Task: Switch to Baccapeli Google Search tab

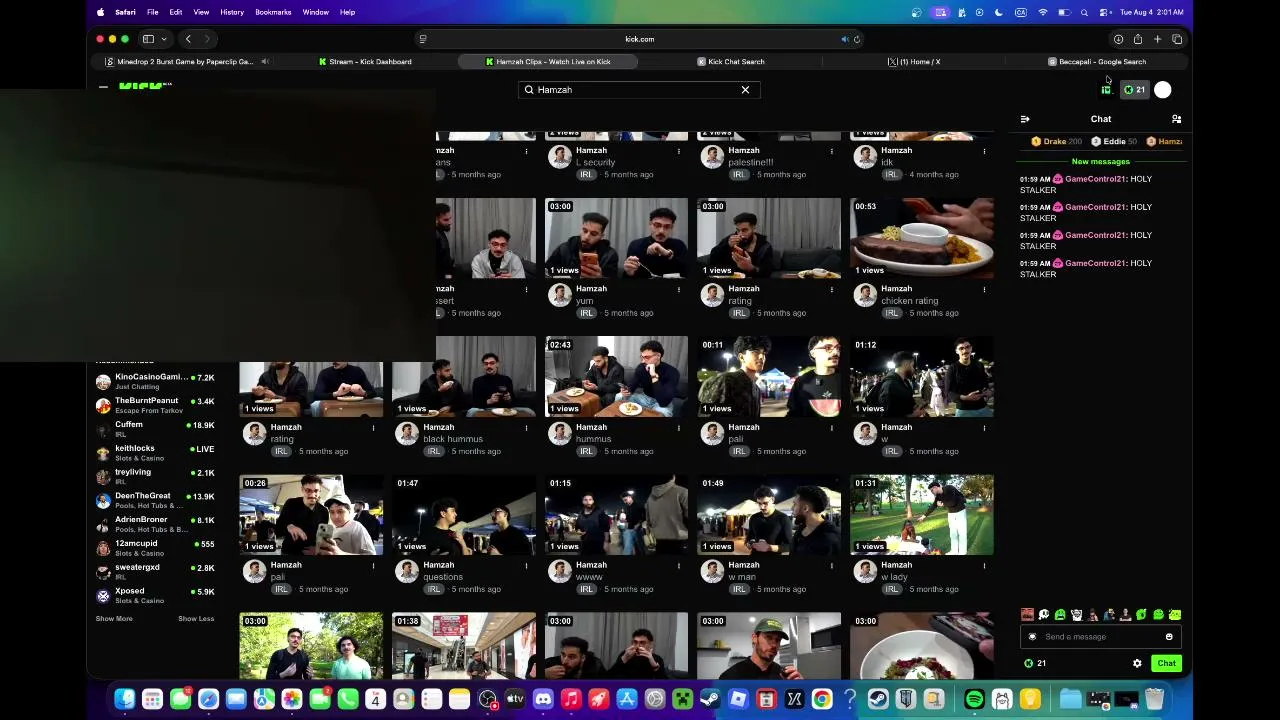Action: [x=1097, y=62]
